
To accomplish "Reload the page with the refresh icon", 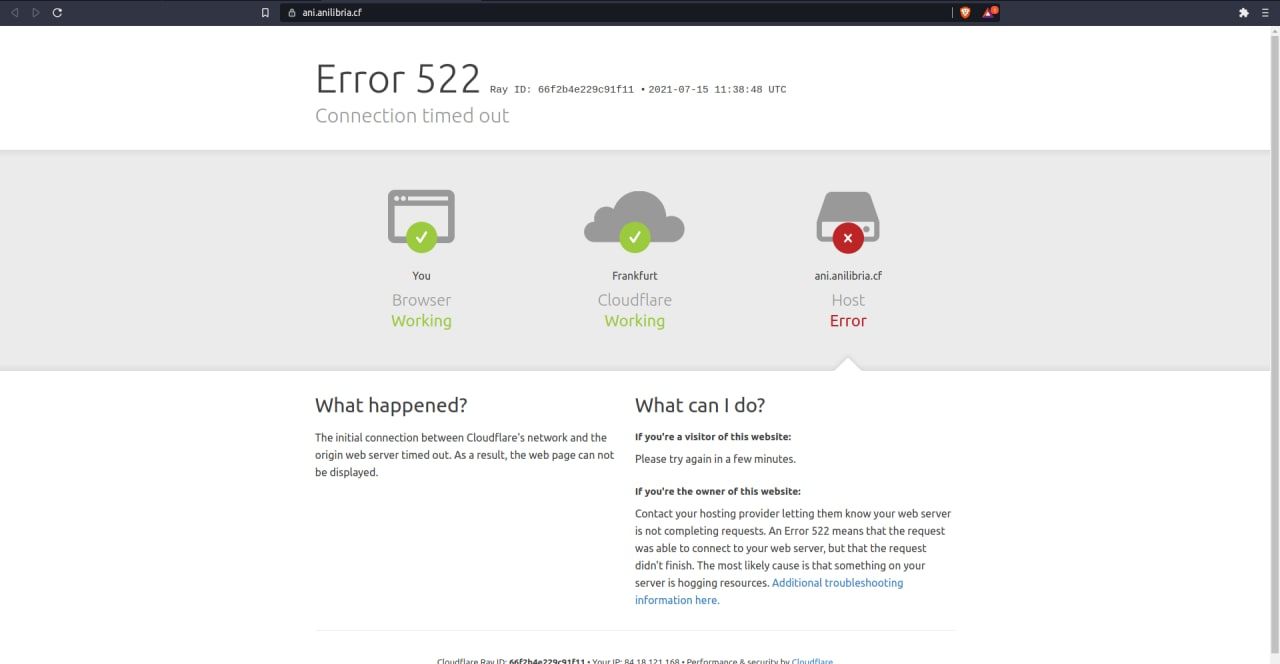I will click(x=57, y=13).
